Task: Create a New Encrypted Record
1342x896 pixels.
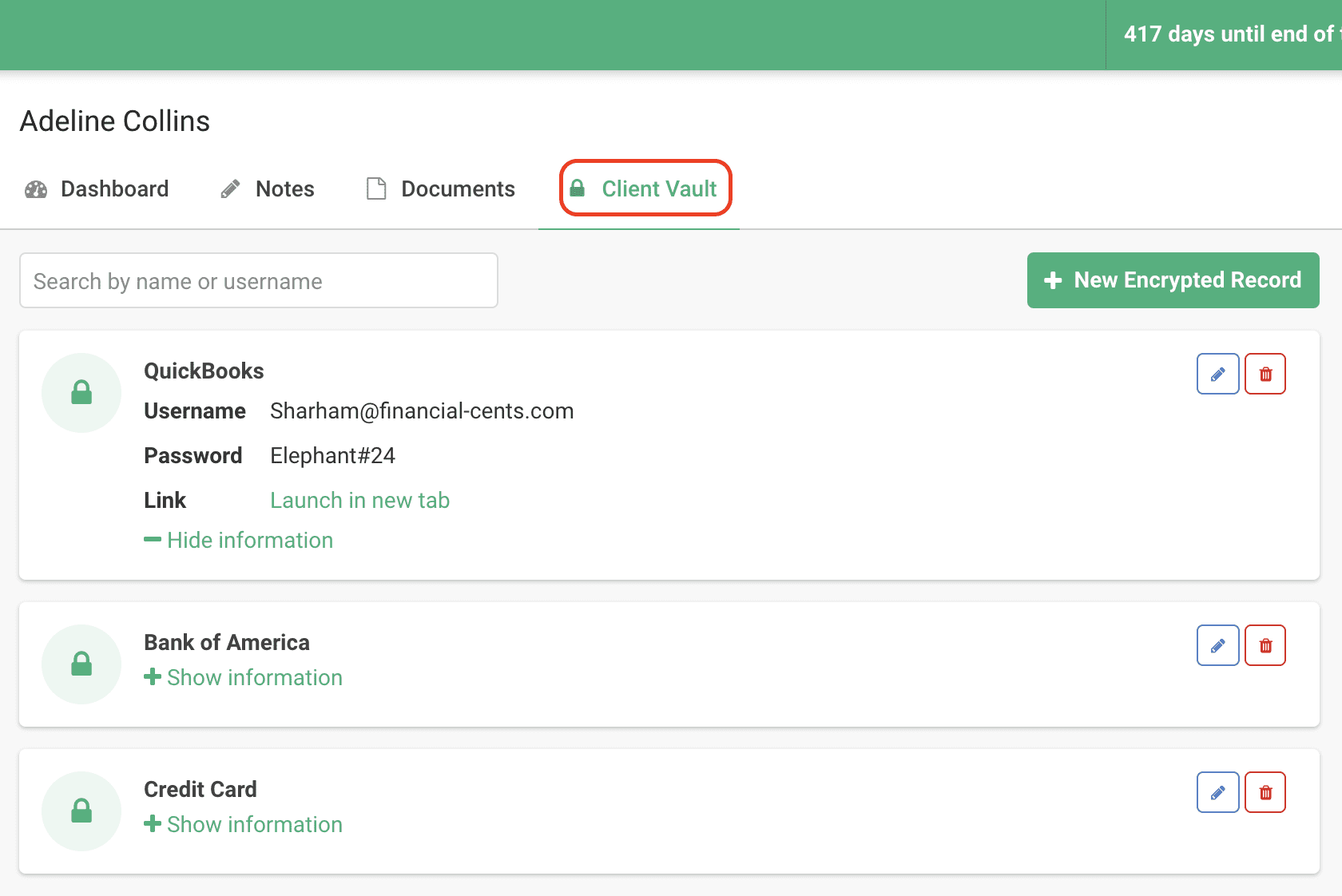Action: (1173, 280)
